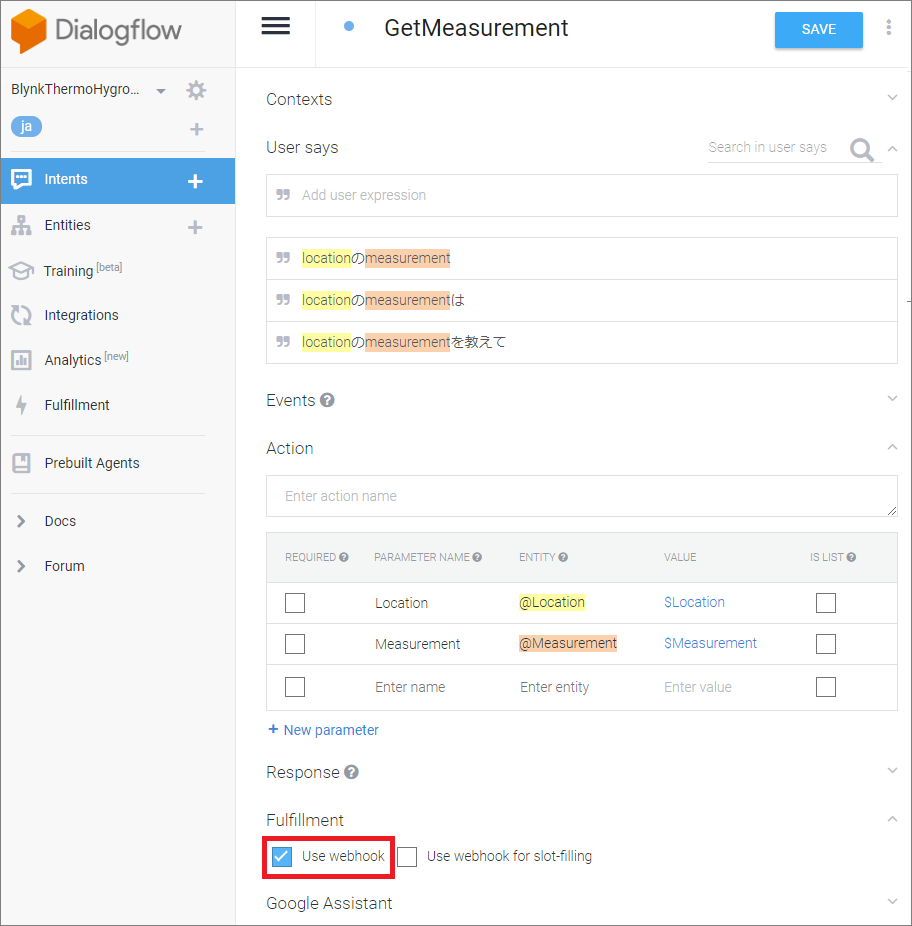
Task: Expand the Response section chevron
Action: [x=893, y=771]
